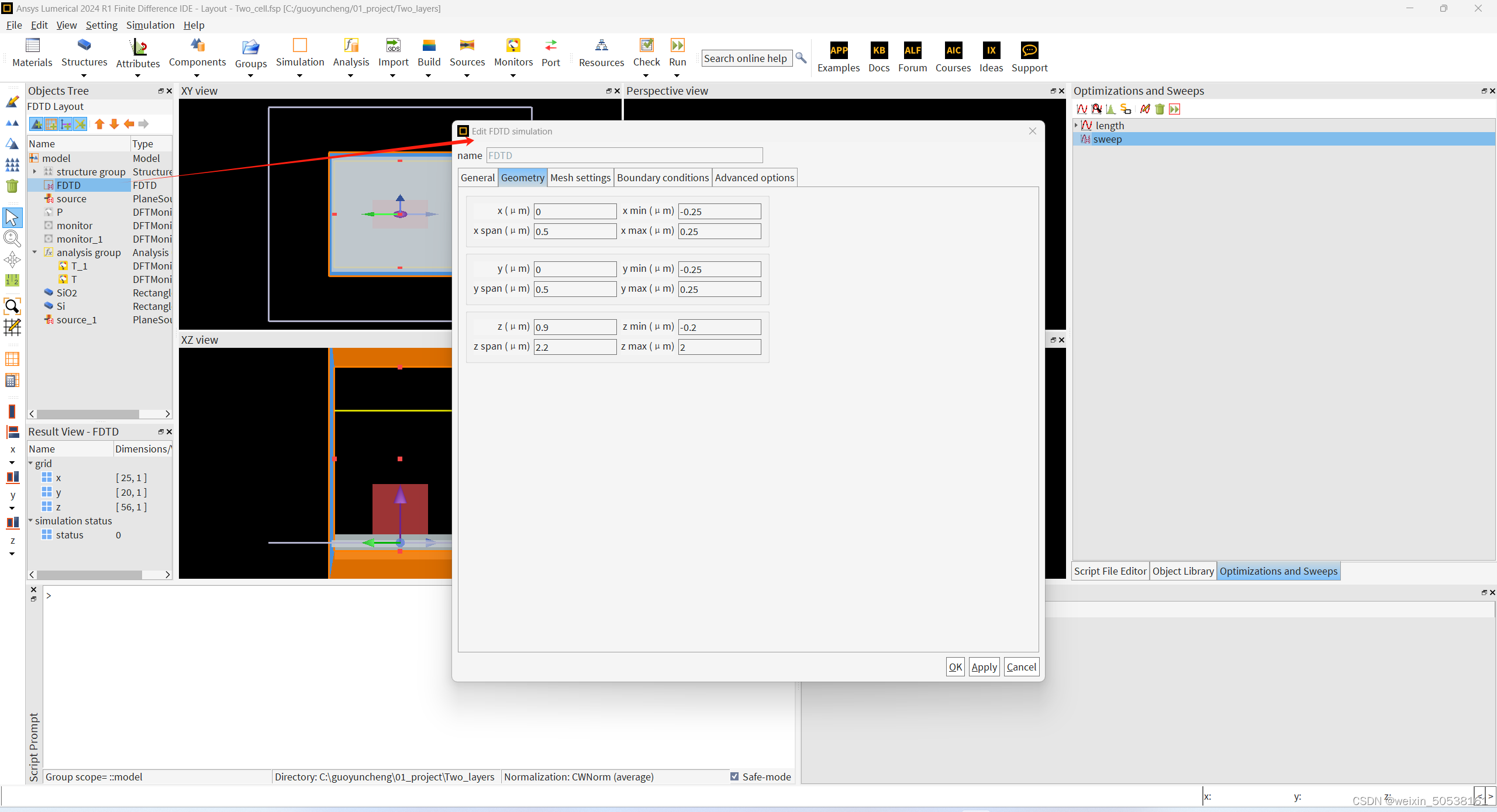Run all sweeps with the double-arrow icon
Image resolution: width=1497 pixels, height=812 pixels.
click(x=1174, y=109)
